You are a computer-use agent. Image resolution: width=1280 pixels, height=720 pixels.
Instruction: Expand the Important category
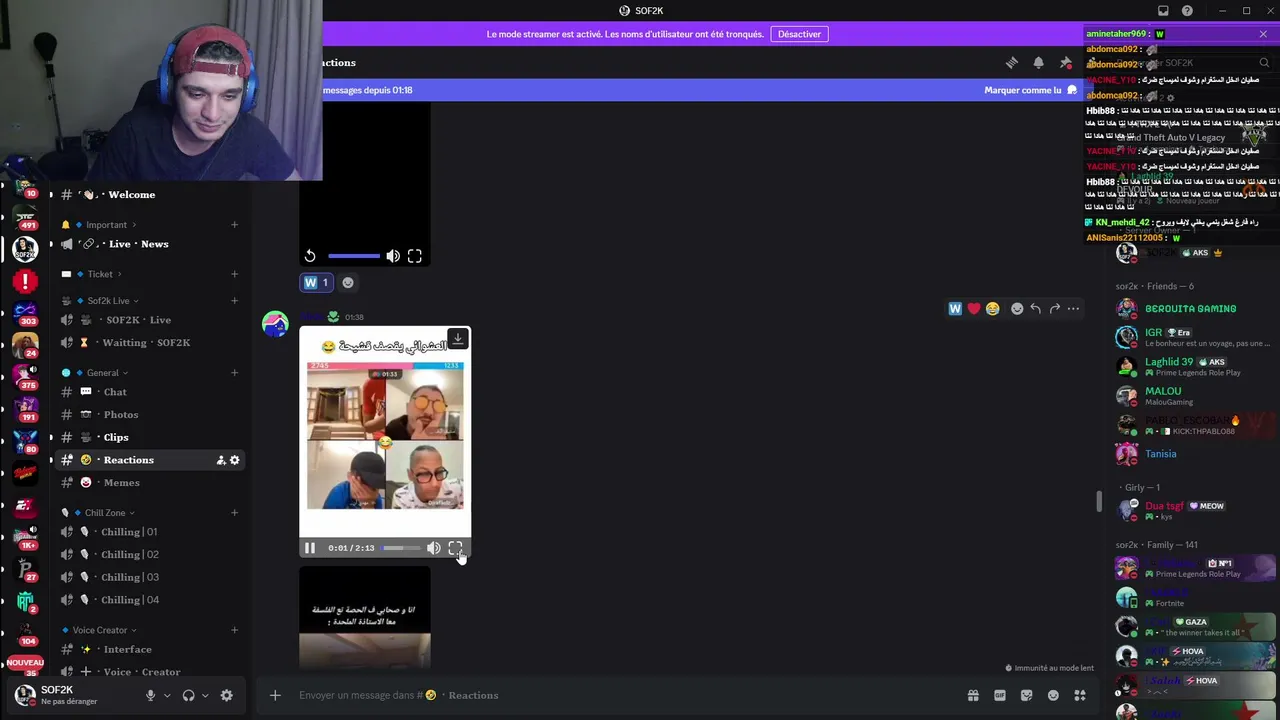pyautogui.click(x=107, y=225)
